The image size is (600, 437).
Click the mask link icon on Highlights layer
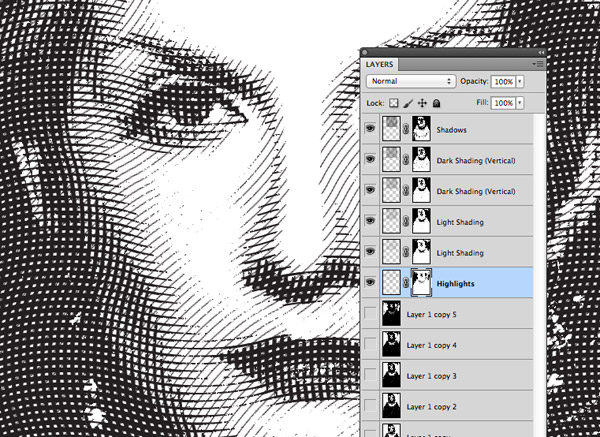(405, 283)
